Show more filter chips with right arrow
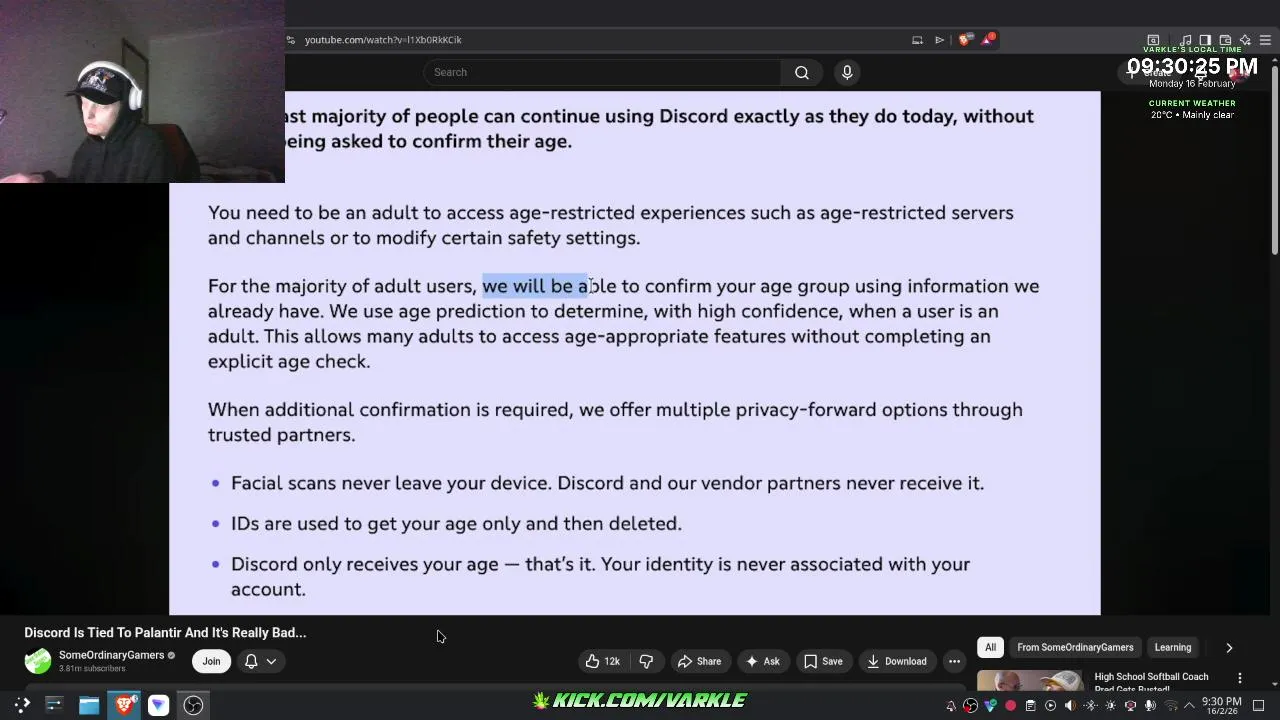Viewport: 1280px width, 720px height. click(1229, 647)
